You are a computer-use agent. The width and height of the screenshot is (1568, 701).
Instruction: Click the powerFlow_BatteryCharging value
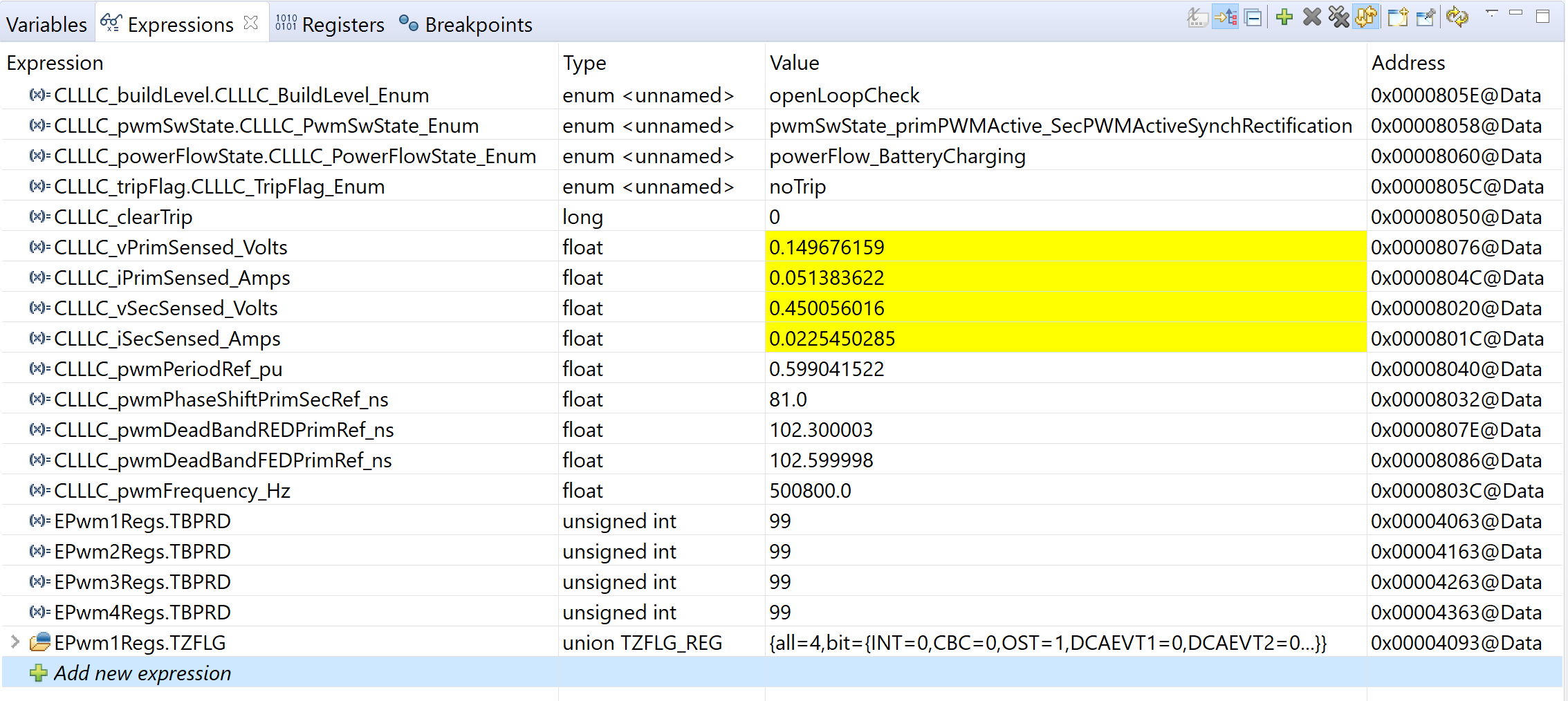(897, 156)
